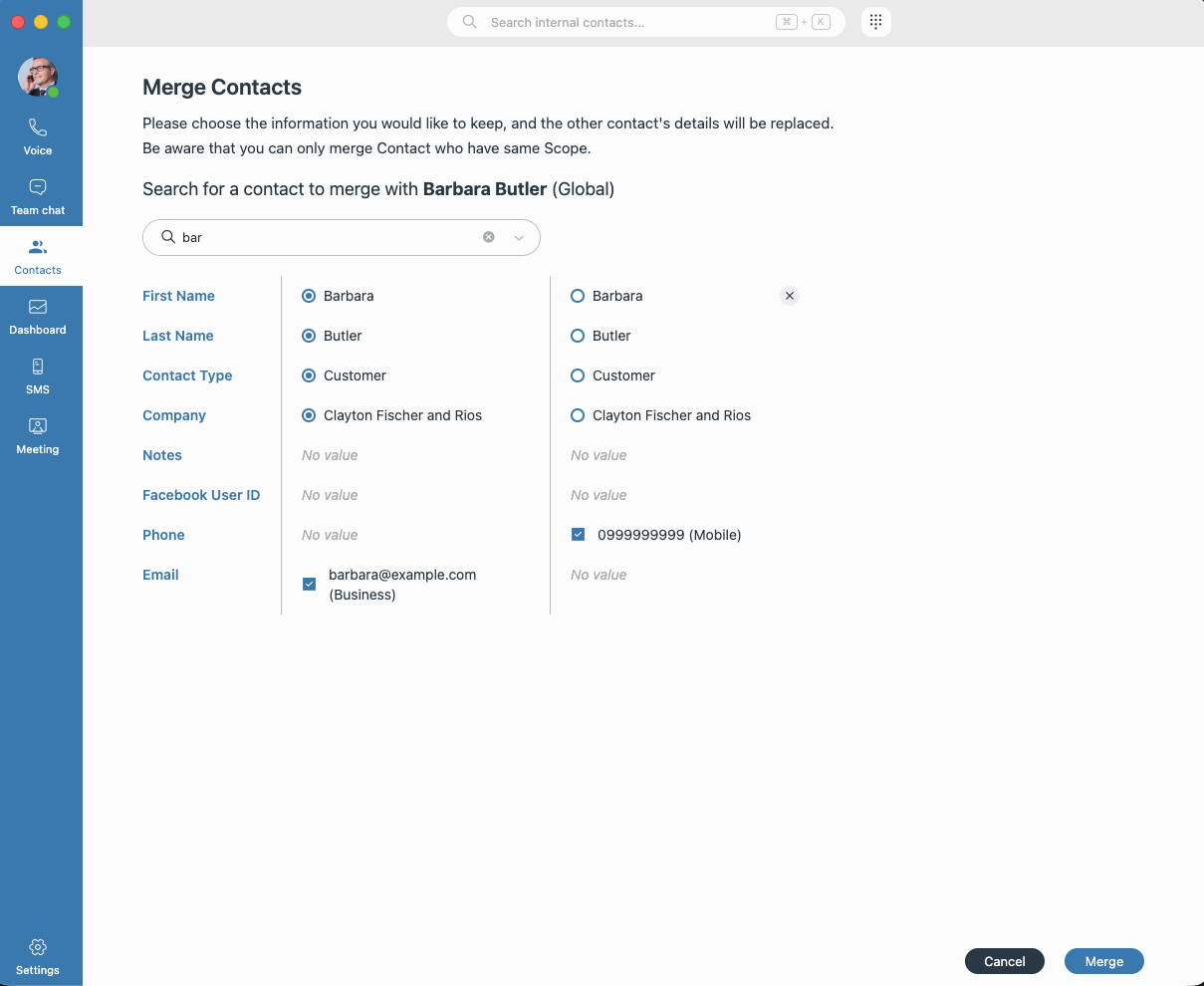This screenshot has height=986, width=1204.
Task: Clear the 'bar' search text
Action: [488, 236]
